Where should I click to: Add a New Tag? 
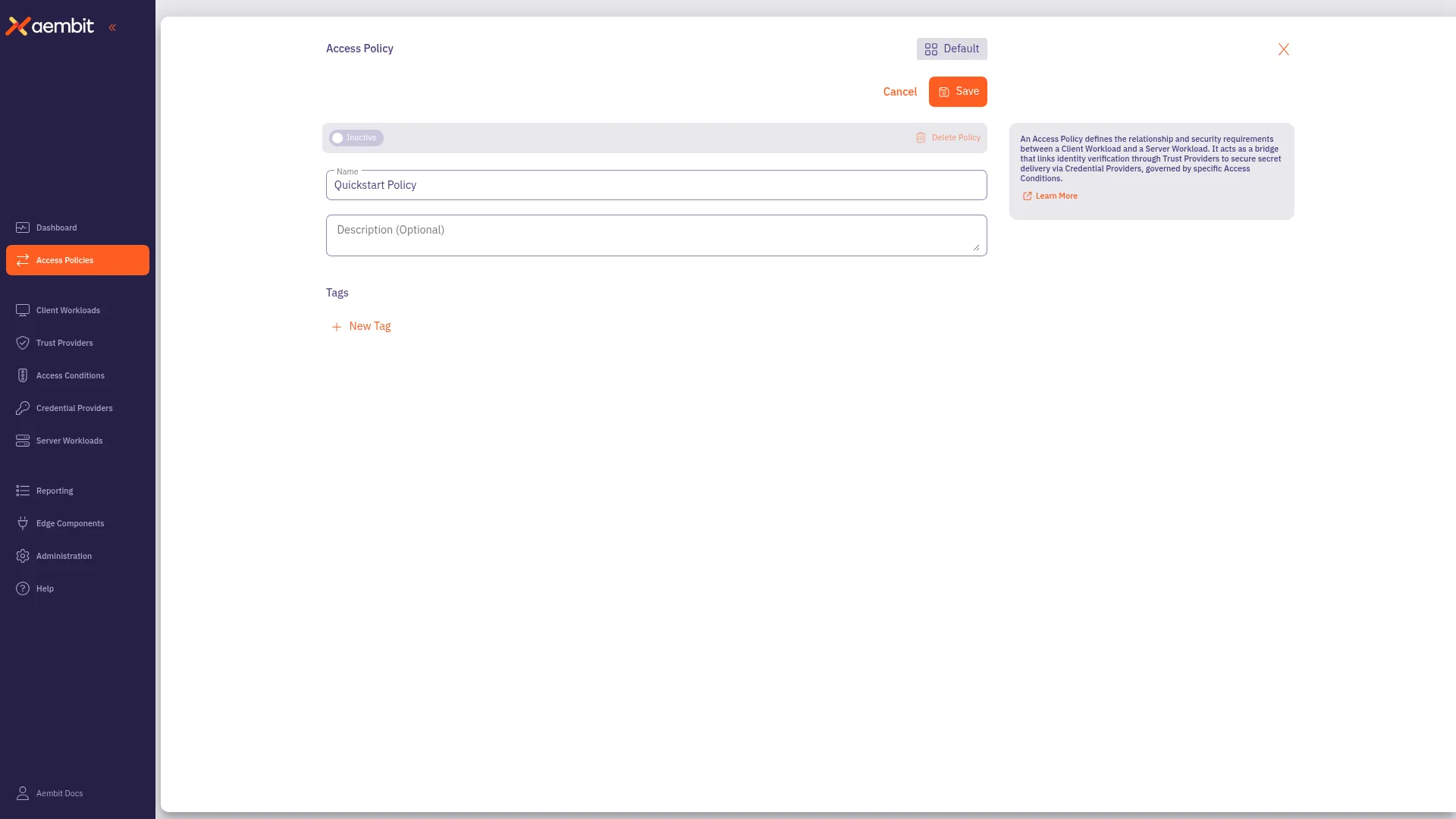(361, 326)
